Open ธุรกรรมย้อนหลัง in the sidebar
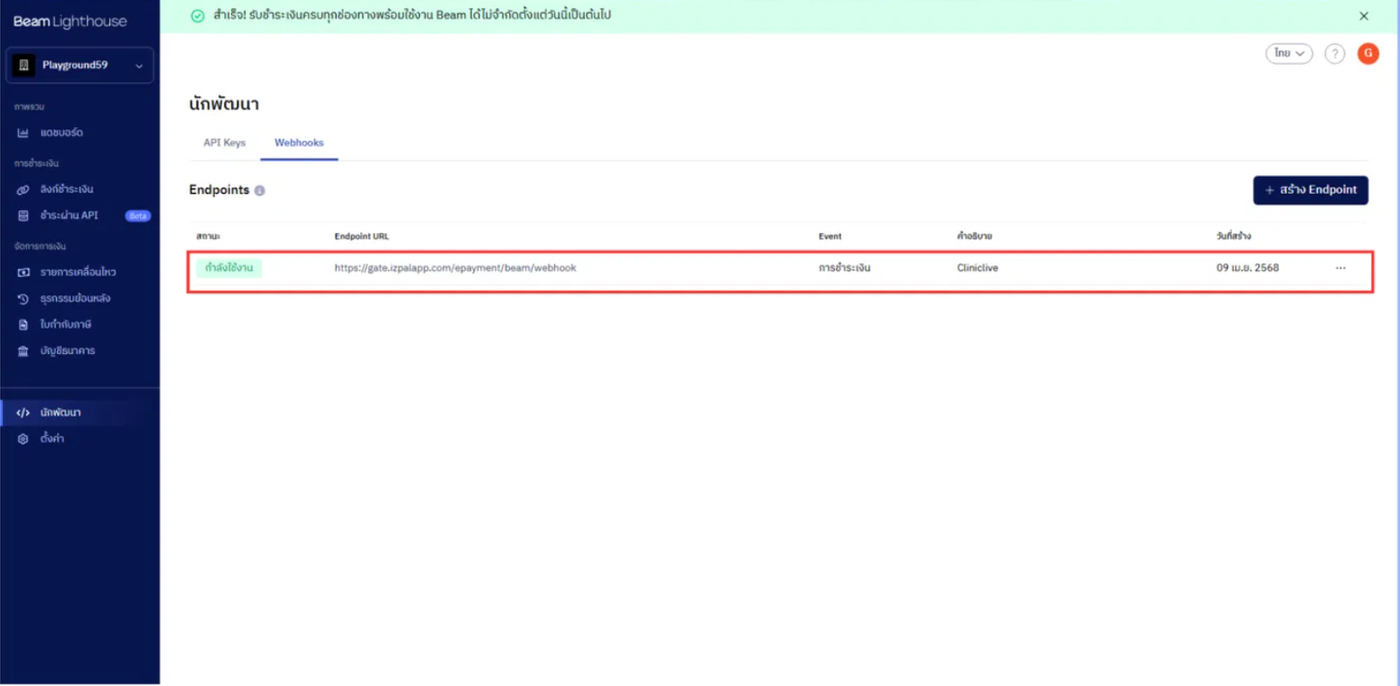The width and height of the screenshot is (1400, 686). tap(75, 298)
